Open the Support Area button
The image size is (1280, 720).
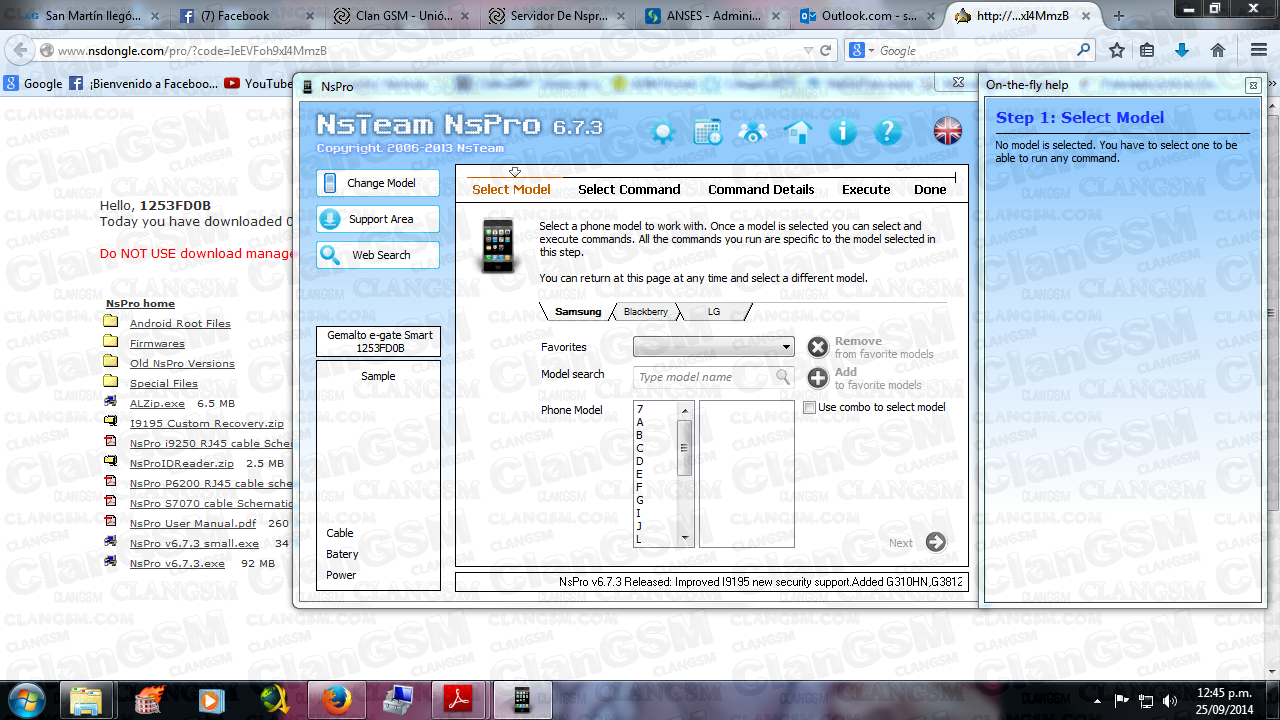point(378,219)
